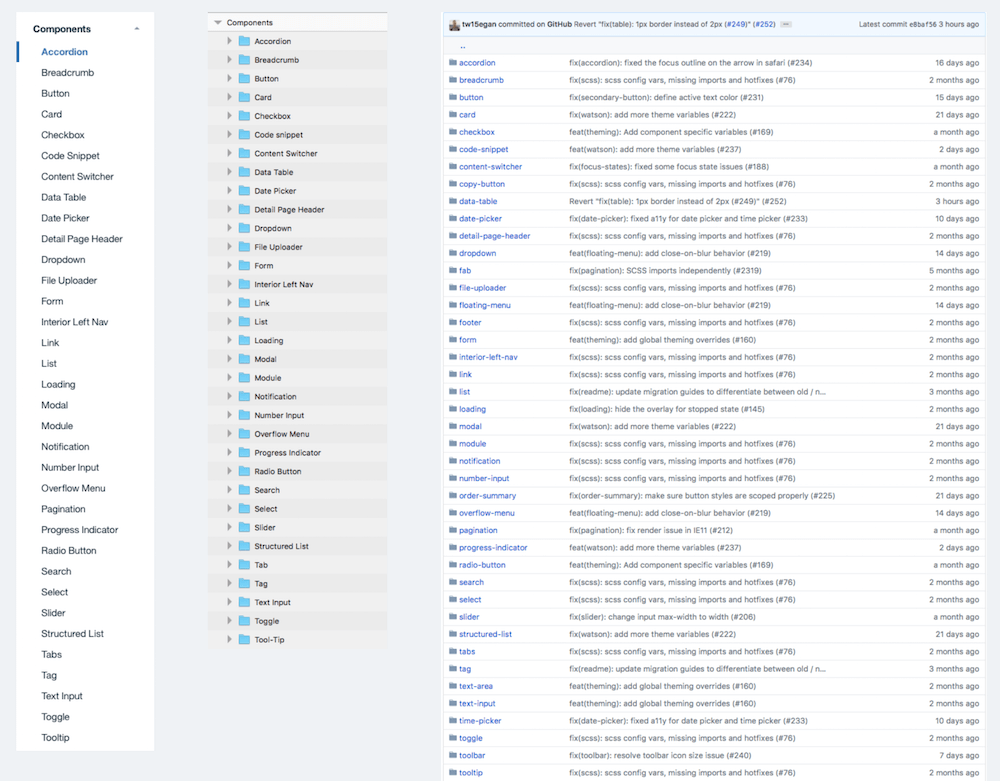Click commit message 'fix(toolbar): resolve toolbar icon size issue'
This screenshot has width=1000, height=781.
(x=660, y=755)
